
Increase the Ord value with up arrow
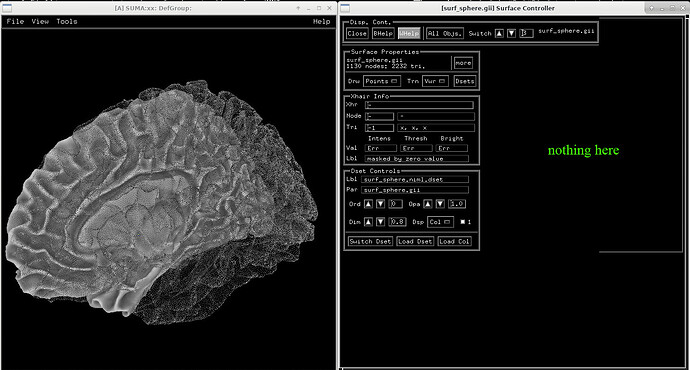pyautogui.click(x=368, y=204)
